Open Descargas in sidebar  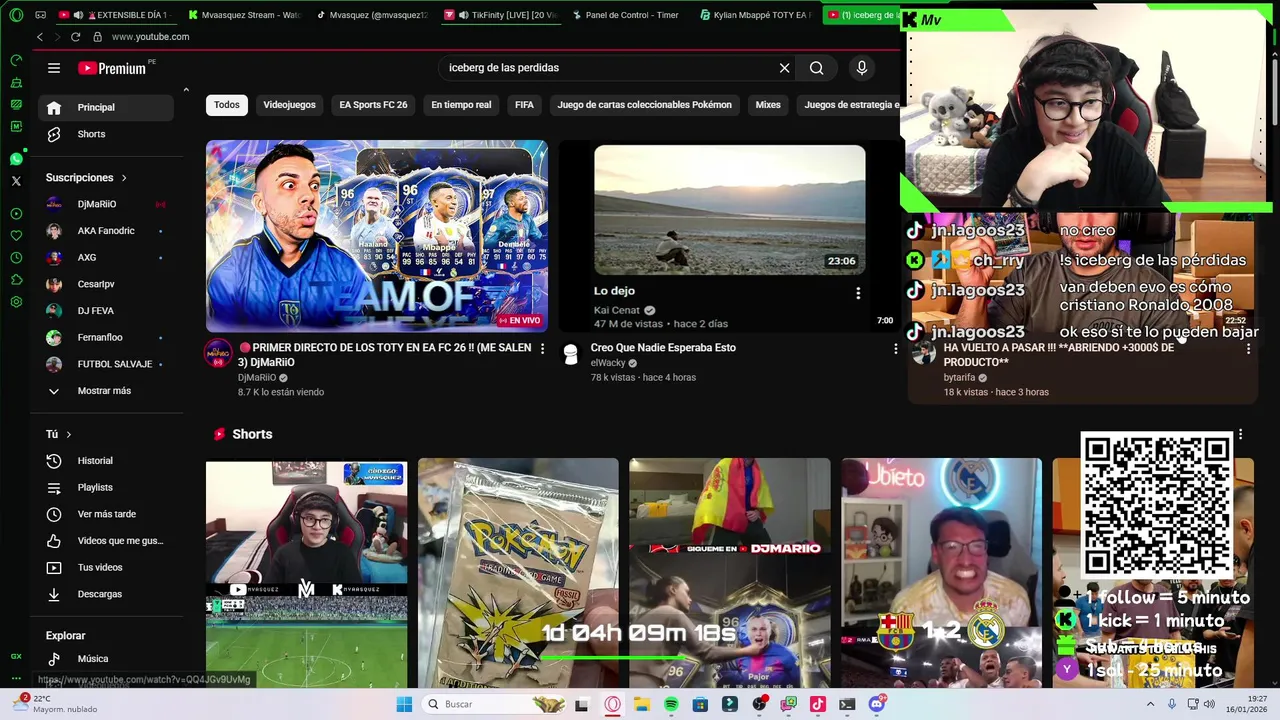pyautogui.click(x=106, y=594)
